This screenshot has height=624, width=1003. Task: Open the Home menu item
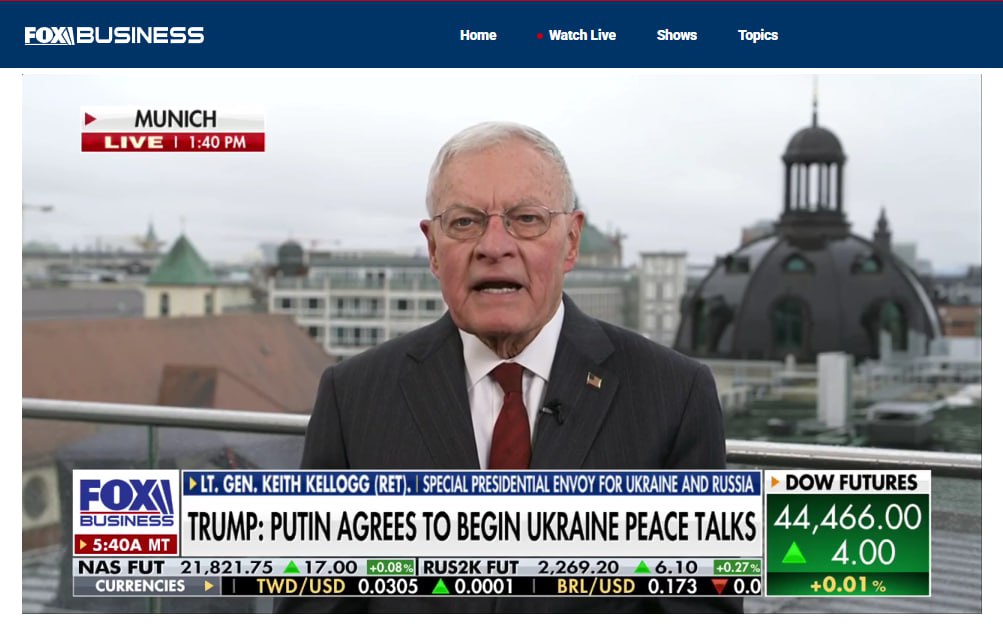[478, 35]
